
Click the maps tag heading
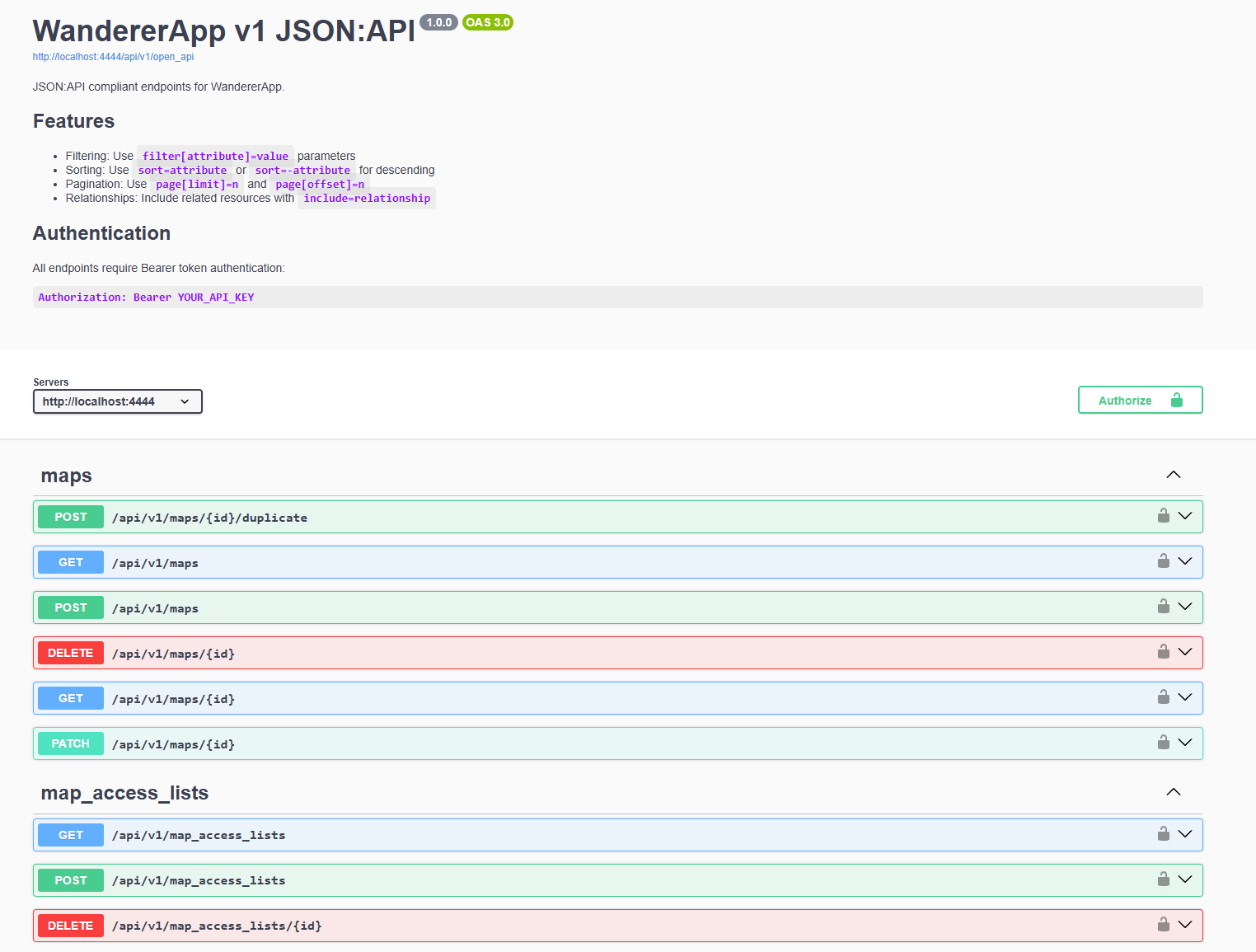tap(67, 476)
